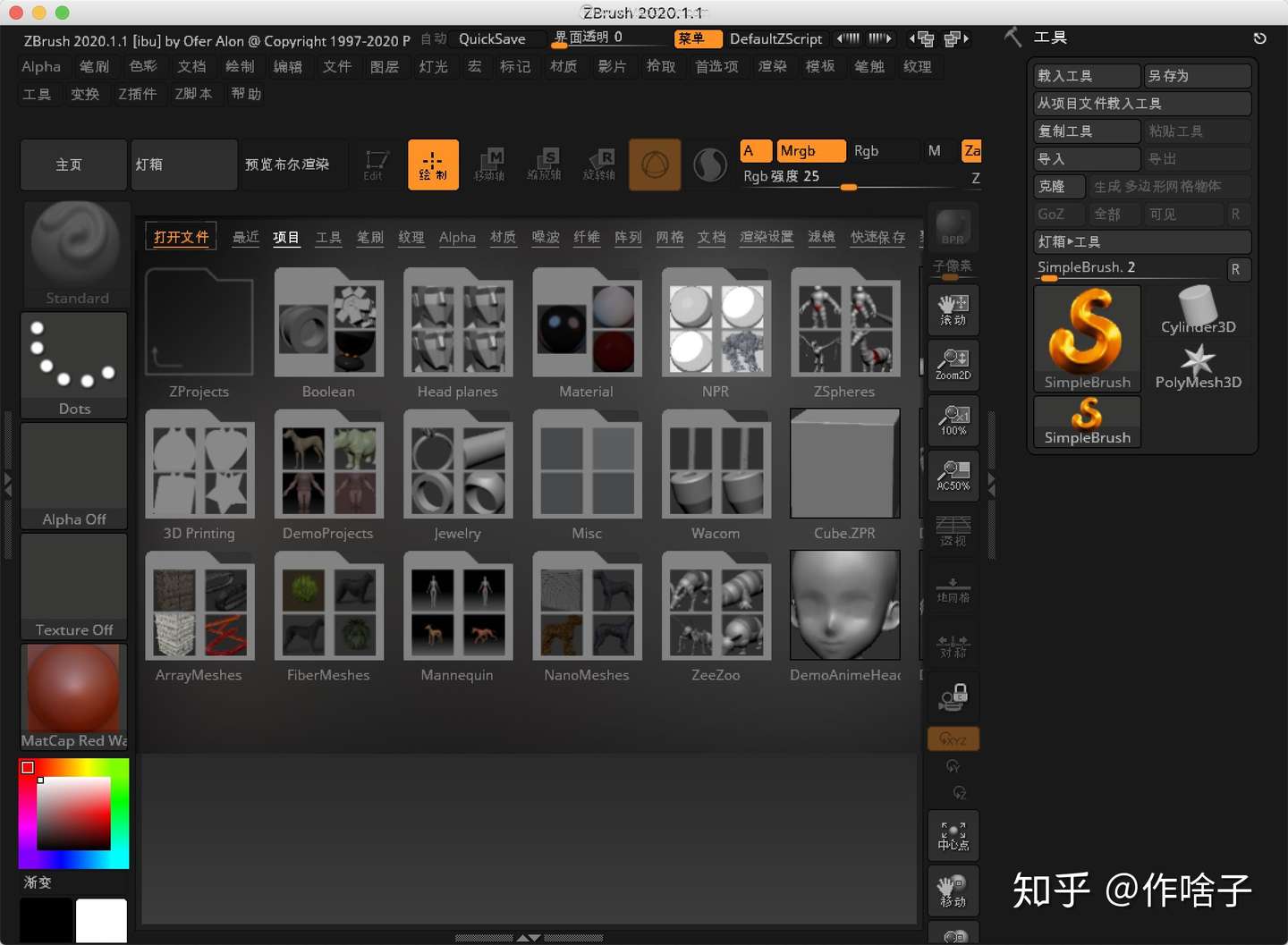This screenshot has width=1288, height=945.
Task: Click 预览布尔渲染 (Live Boolean) button
Action: point(294,165)
